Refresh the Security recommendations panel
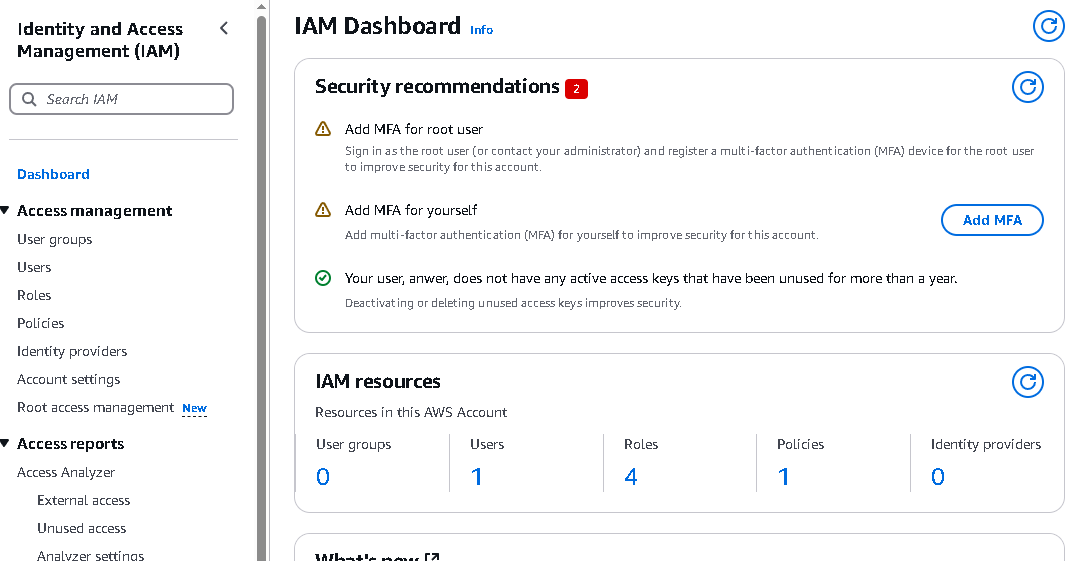This screenshot has height=561, width=1078. [1028, 87]
